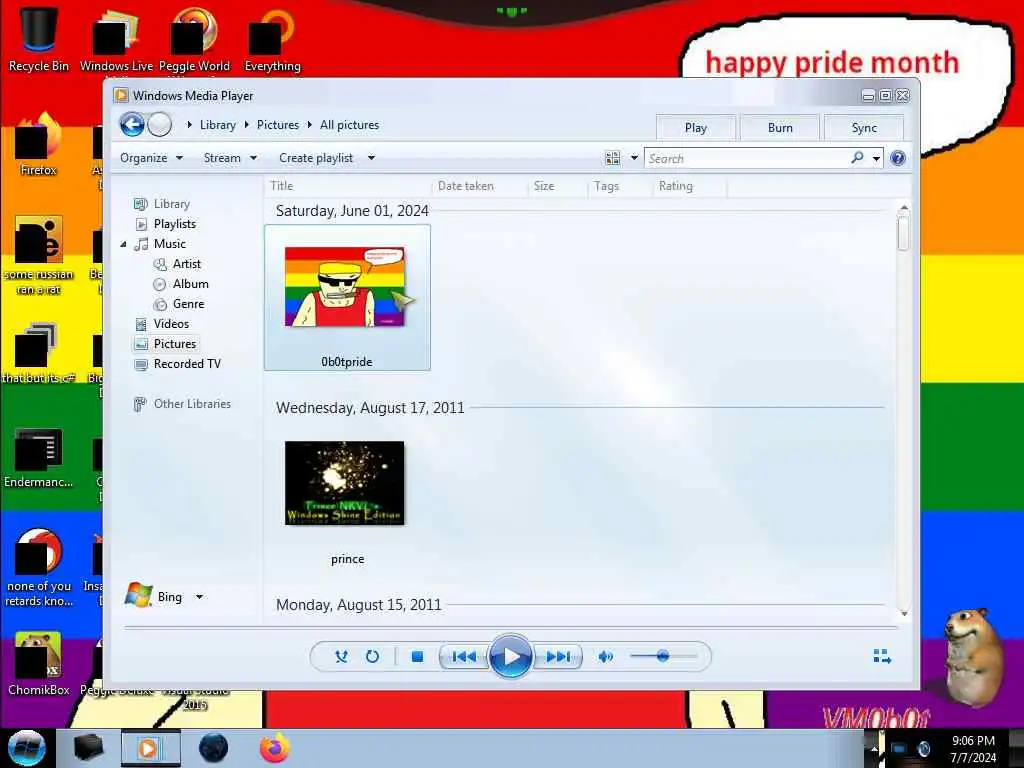This screenshot has height=768, width=1024.
Task: Turn shuffle on in playback controls
Action: click(341, 656)
